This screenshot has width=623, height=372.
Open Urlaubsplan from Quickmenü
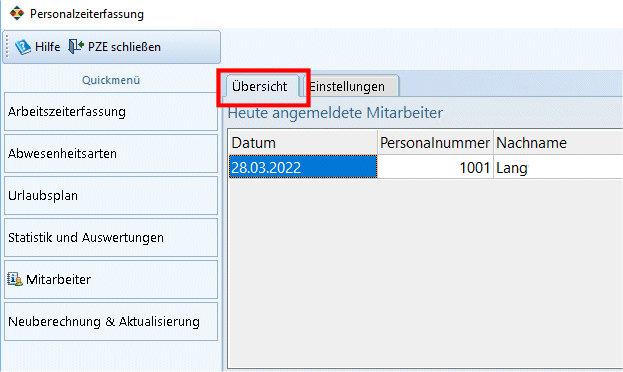click(x=111, y=196)
